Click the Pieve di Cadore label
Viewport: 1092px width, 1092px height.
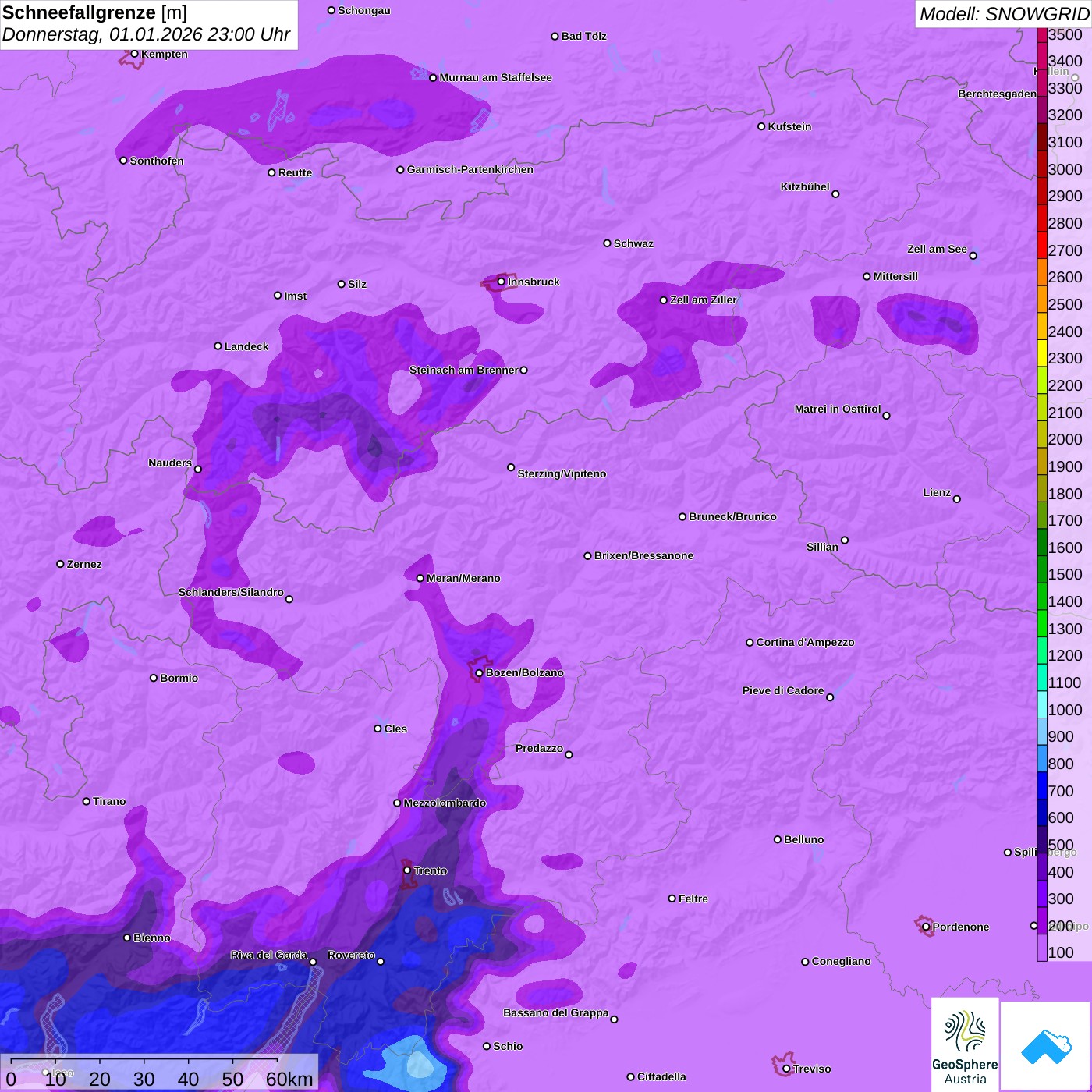(782, 690)
